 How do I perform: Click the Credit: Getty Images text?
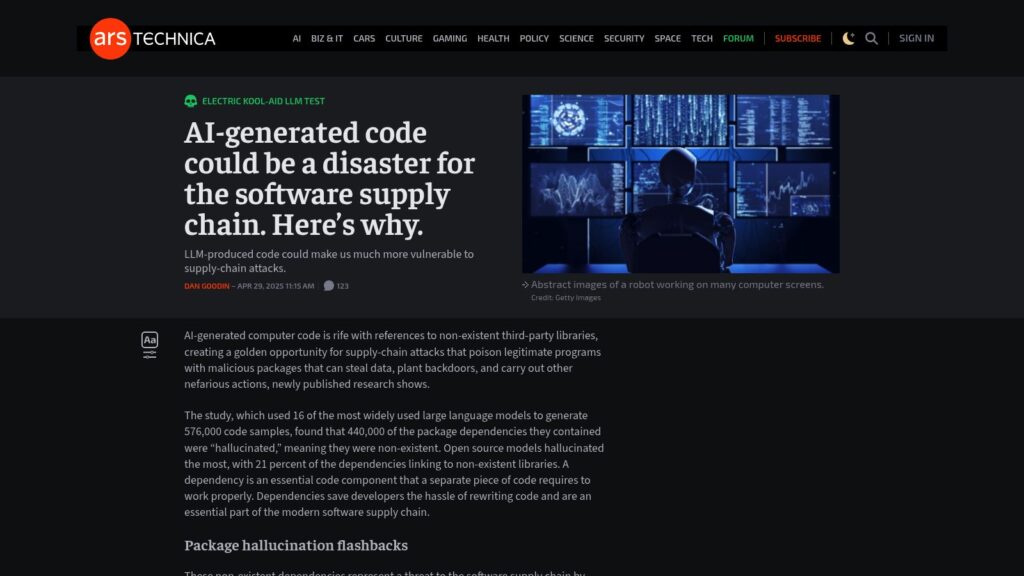click(x=566, y=298)
